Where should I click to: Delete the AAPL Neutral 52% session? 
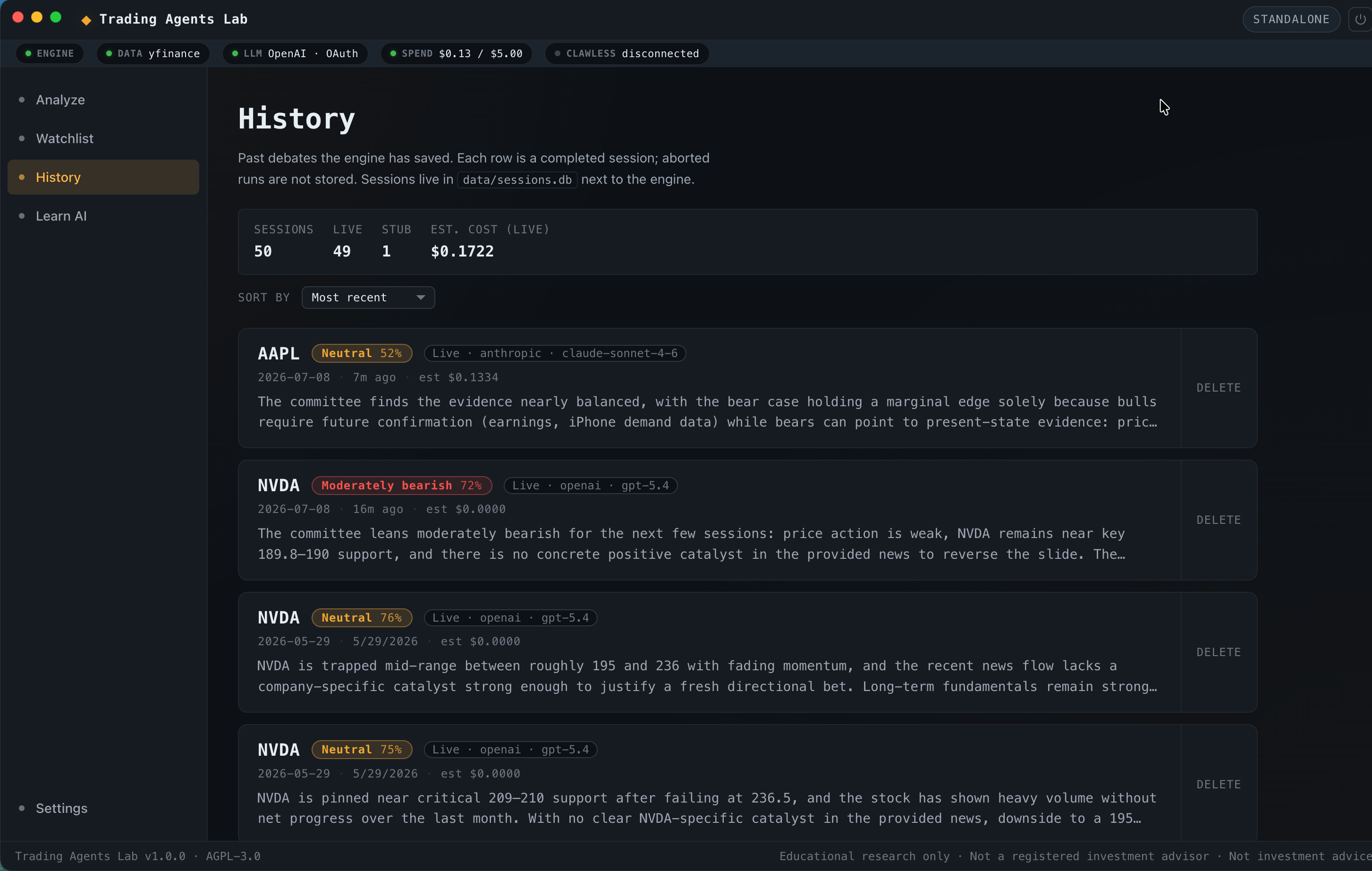tap(1219, 388)
